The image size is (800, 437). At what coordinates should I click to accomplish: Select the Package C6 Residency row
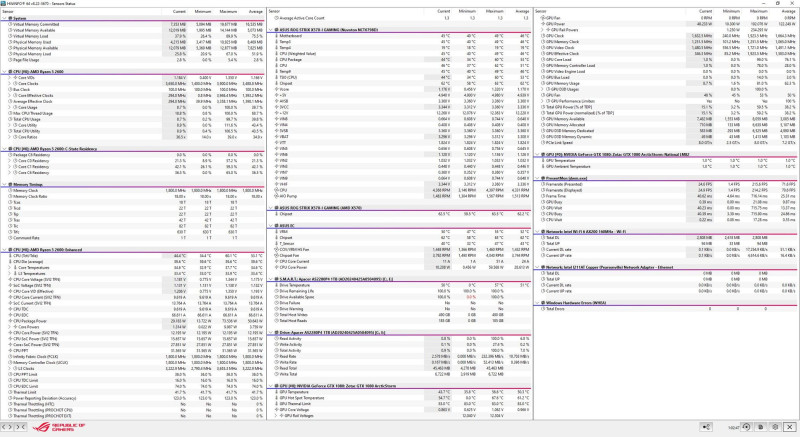click(133, 155)
